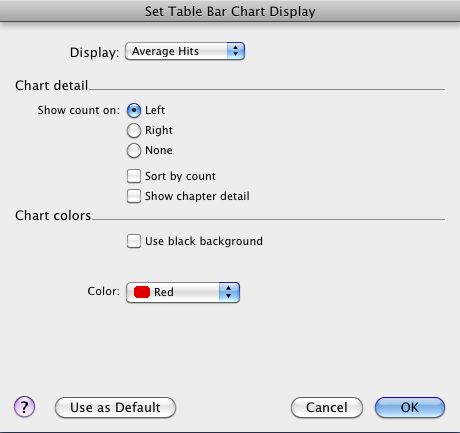The image size is (460, 433).
Task: Click the Display popup's blue arrow stepper
Action: (x=236, y=51)
